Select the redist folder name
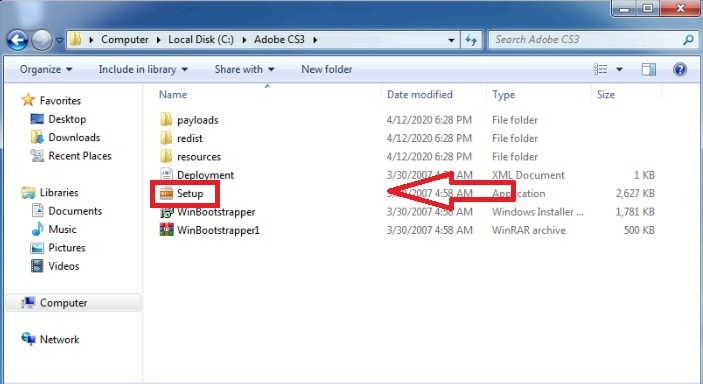Viewport: 703px width, 384px height. (x=190, y=139)
